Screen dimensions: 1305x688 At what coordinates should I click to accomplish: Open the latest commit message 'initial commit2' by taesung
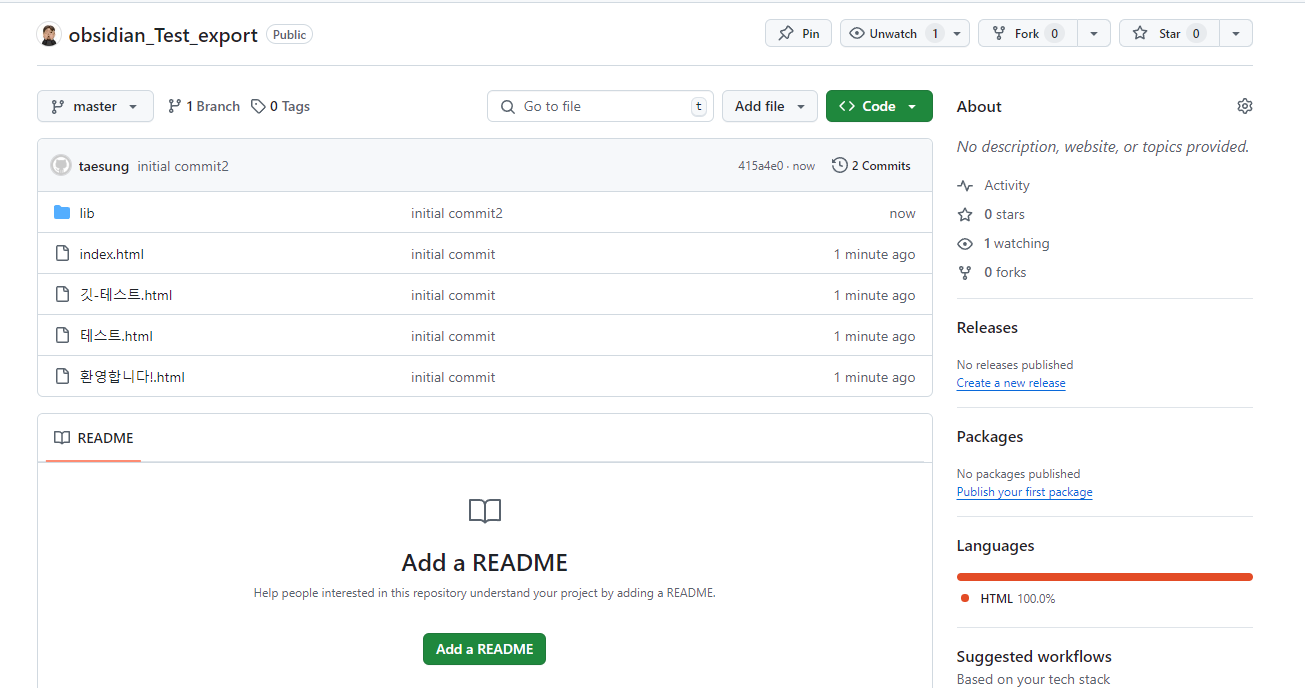point(183,166)
